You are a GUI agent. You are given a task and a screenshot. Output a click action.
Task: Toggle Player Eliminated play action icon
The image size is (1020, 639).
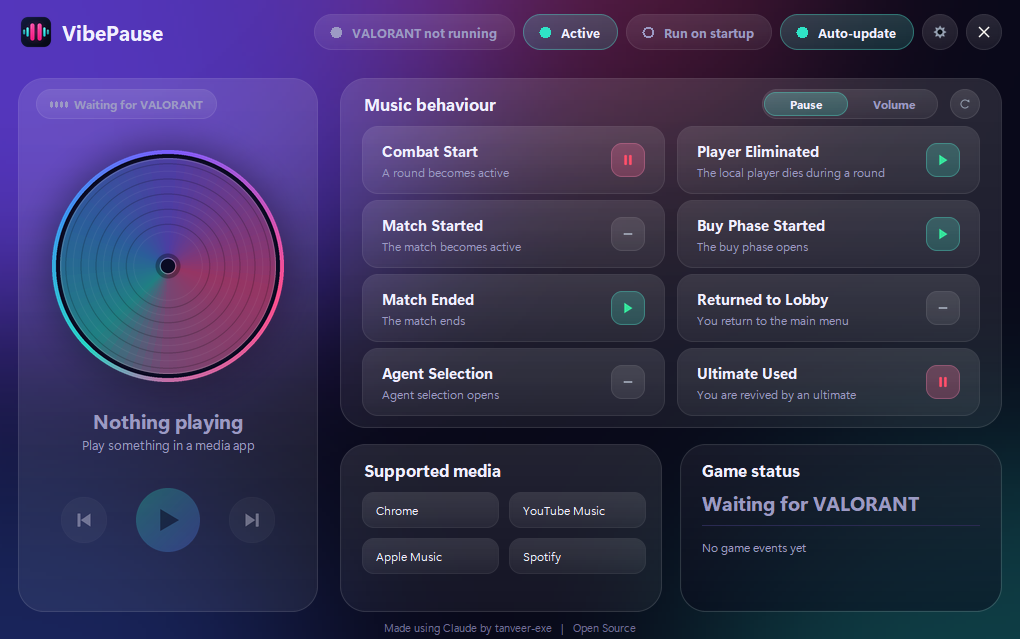pos(943,160)
